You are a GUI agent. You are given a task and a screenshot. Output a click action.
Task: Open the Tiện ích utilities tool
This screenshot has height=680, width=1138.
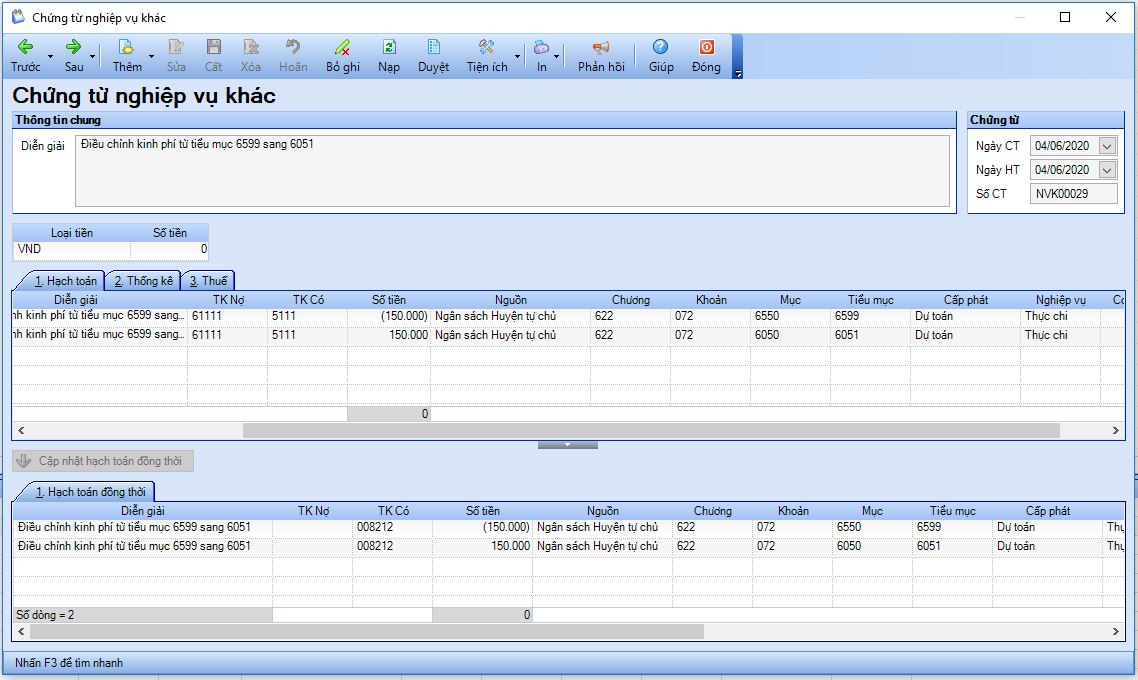tap(487, 55)
